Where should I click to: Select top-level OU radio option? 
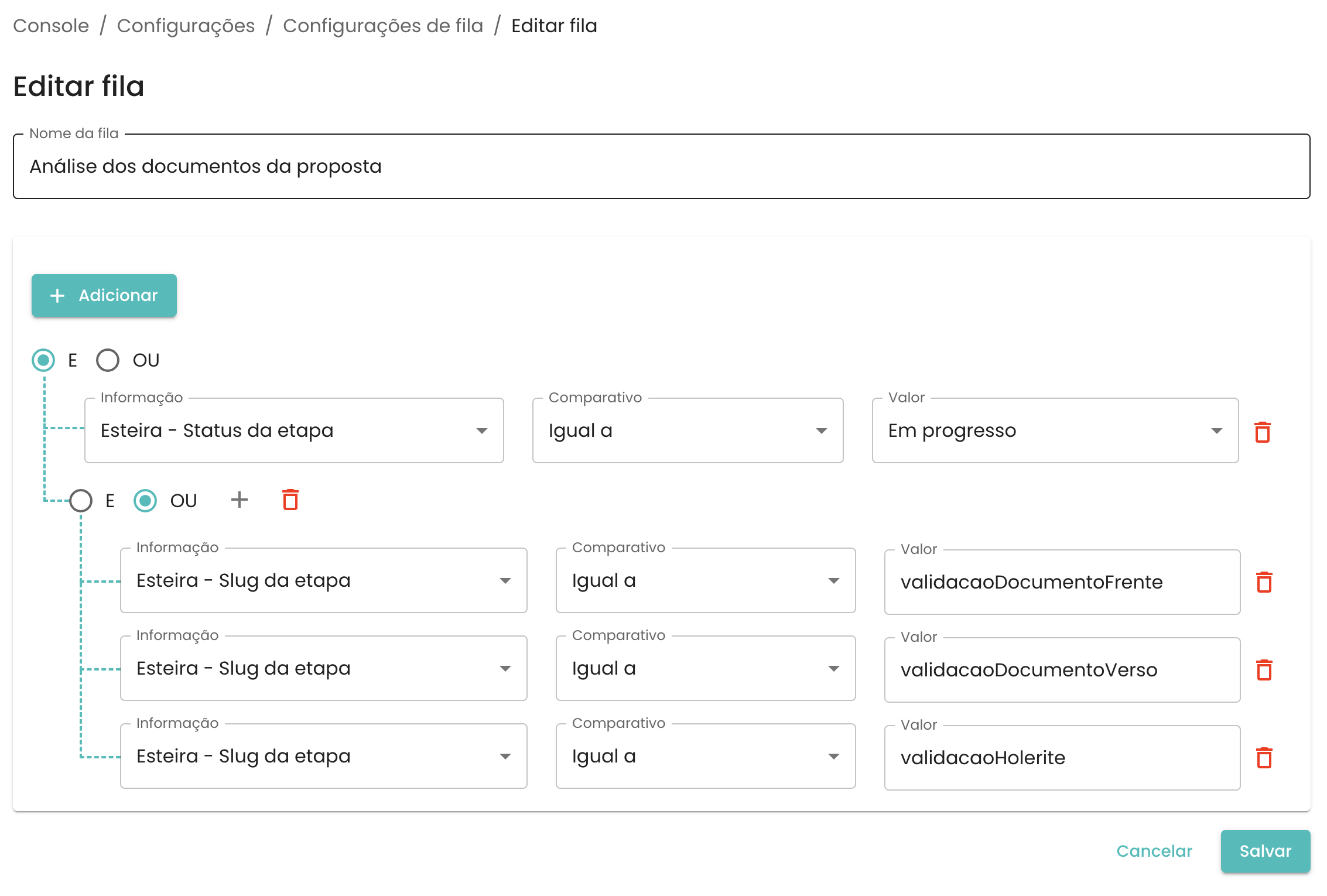click(x=108, y=360)
